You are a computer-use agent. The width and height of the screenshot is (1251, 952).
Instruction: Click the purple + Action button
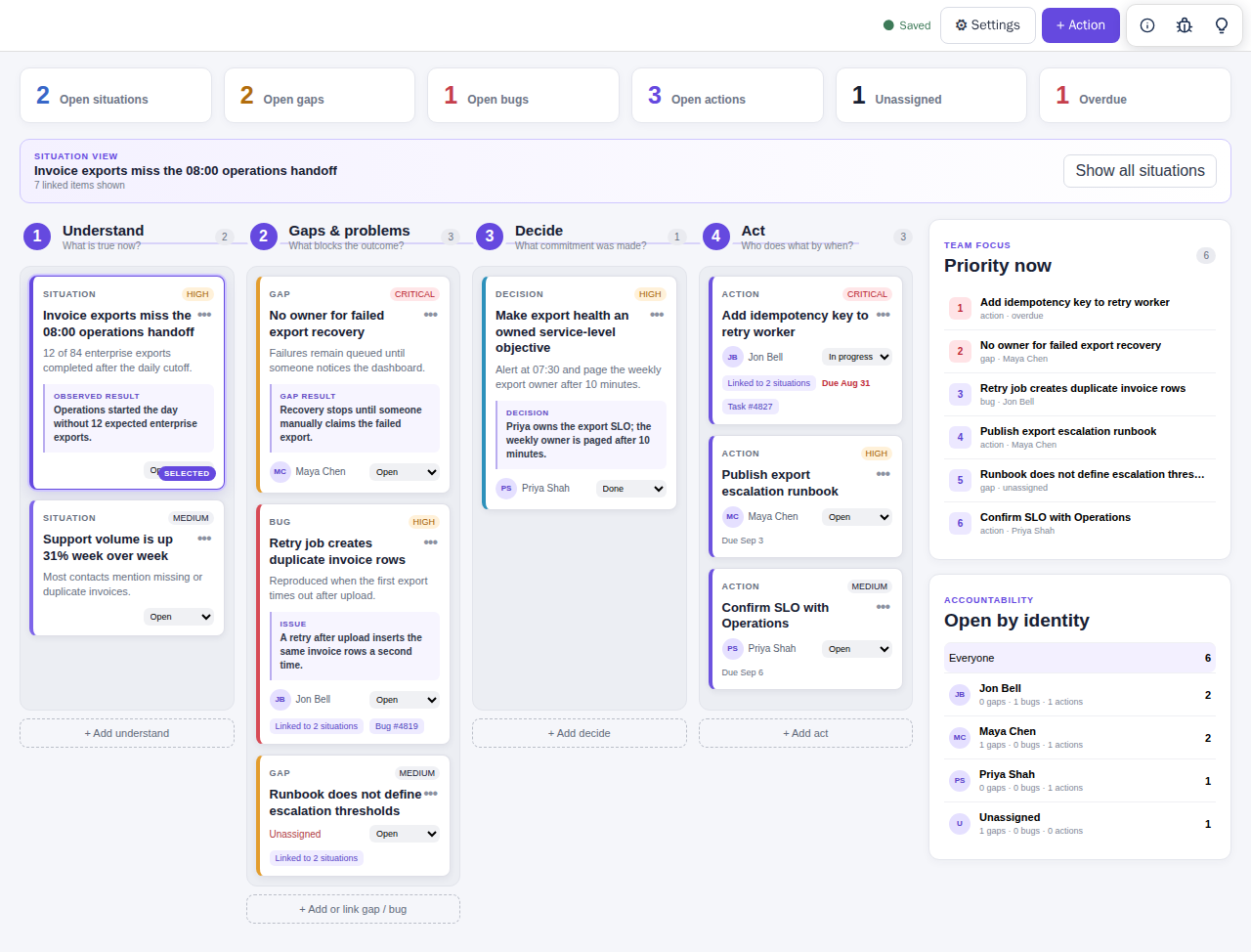coord(1080,25)
